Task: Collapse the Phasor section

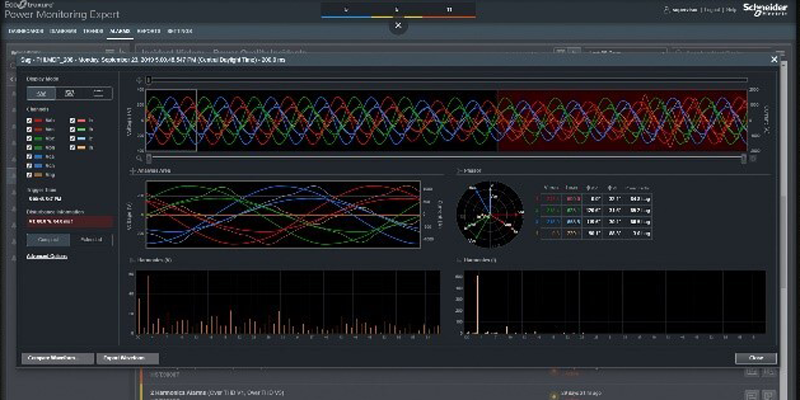Action: tap(456, 171)
